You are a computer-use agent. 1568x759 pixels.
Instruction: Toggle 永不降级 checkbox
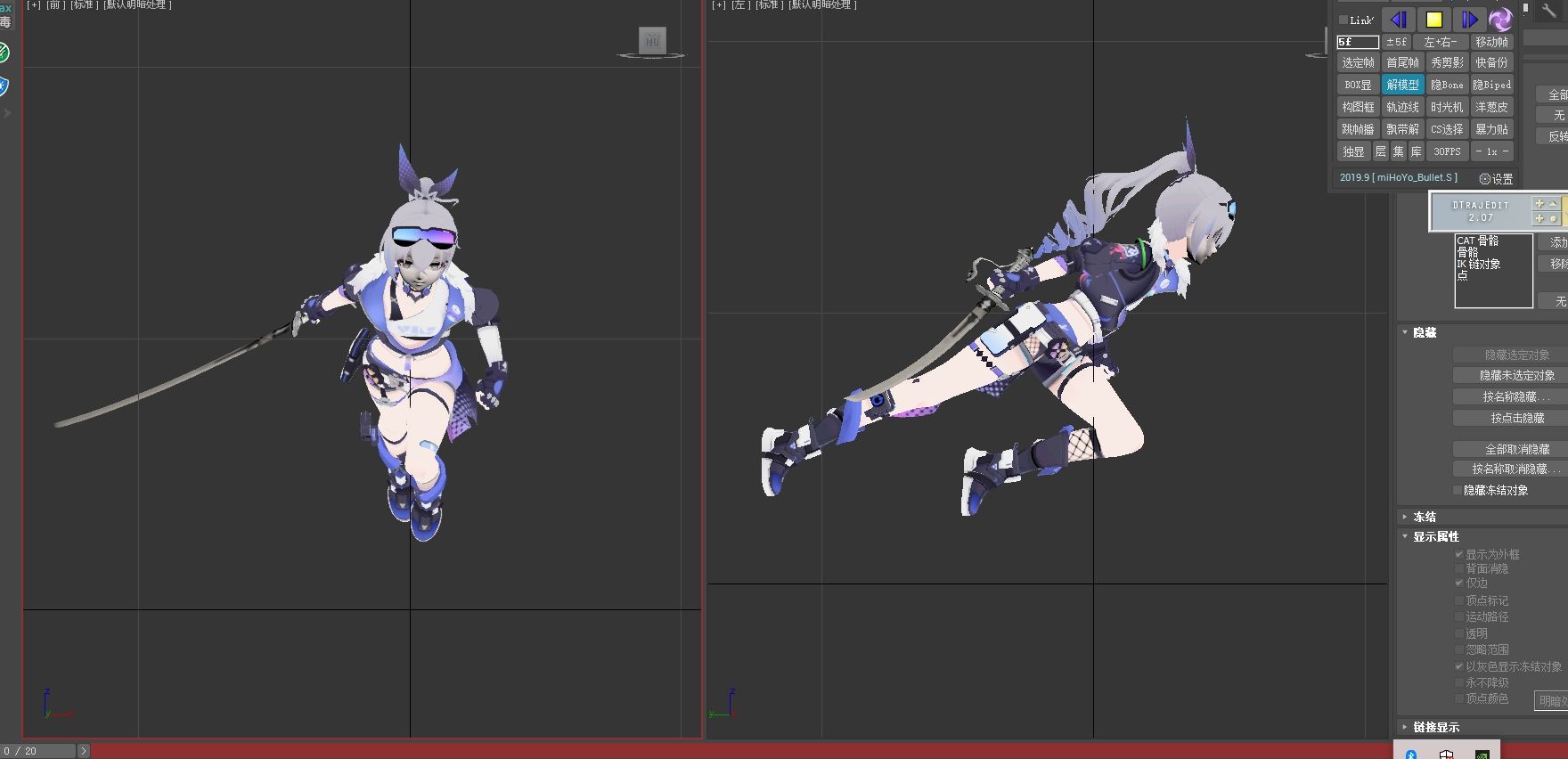point(1459,682)
